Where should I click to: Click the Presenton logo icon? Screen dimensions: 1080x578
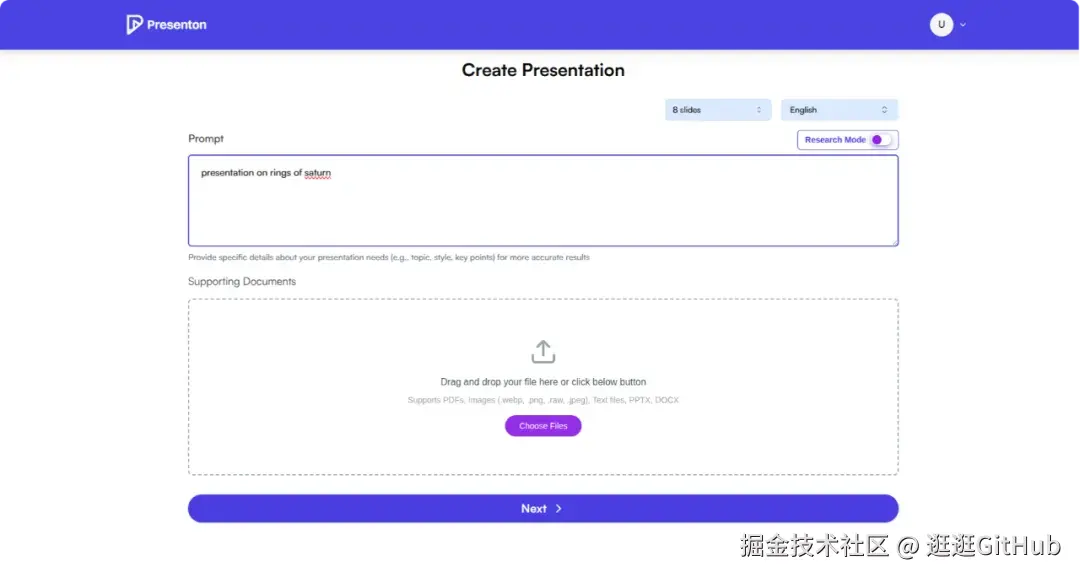point(134,24)
